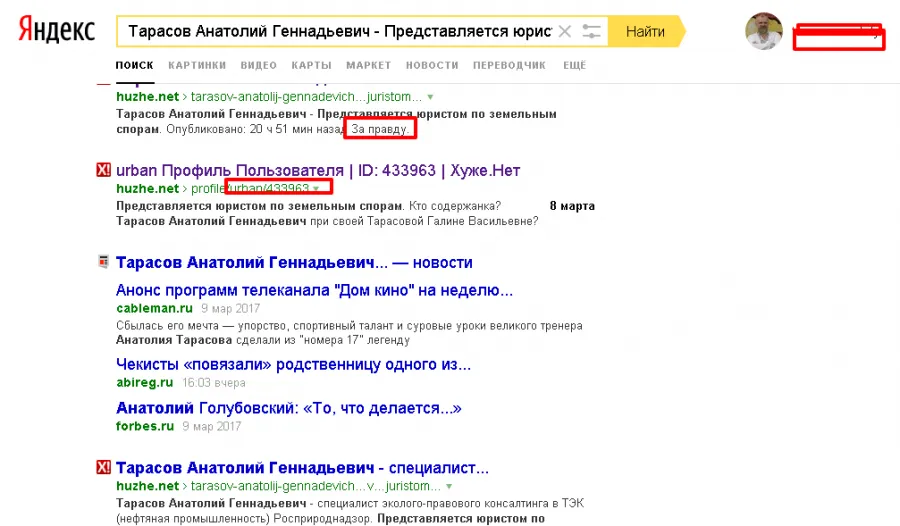The height and width of the screenshot is (526, 900).
Task: Open Тарасов Анатолий Геннадьевич - специалист result
Action: tap(302, 468)
